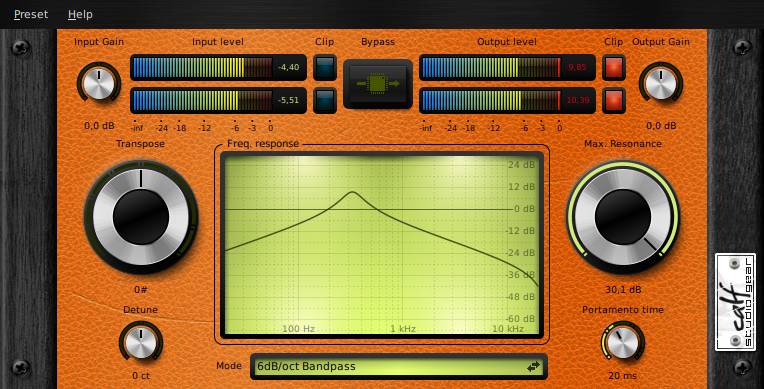The image size is (764, 389).
Task: Open the 6dB/oct Bandpass mode dropdown
Action: point(399,367)
